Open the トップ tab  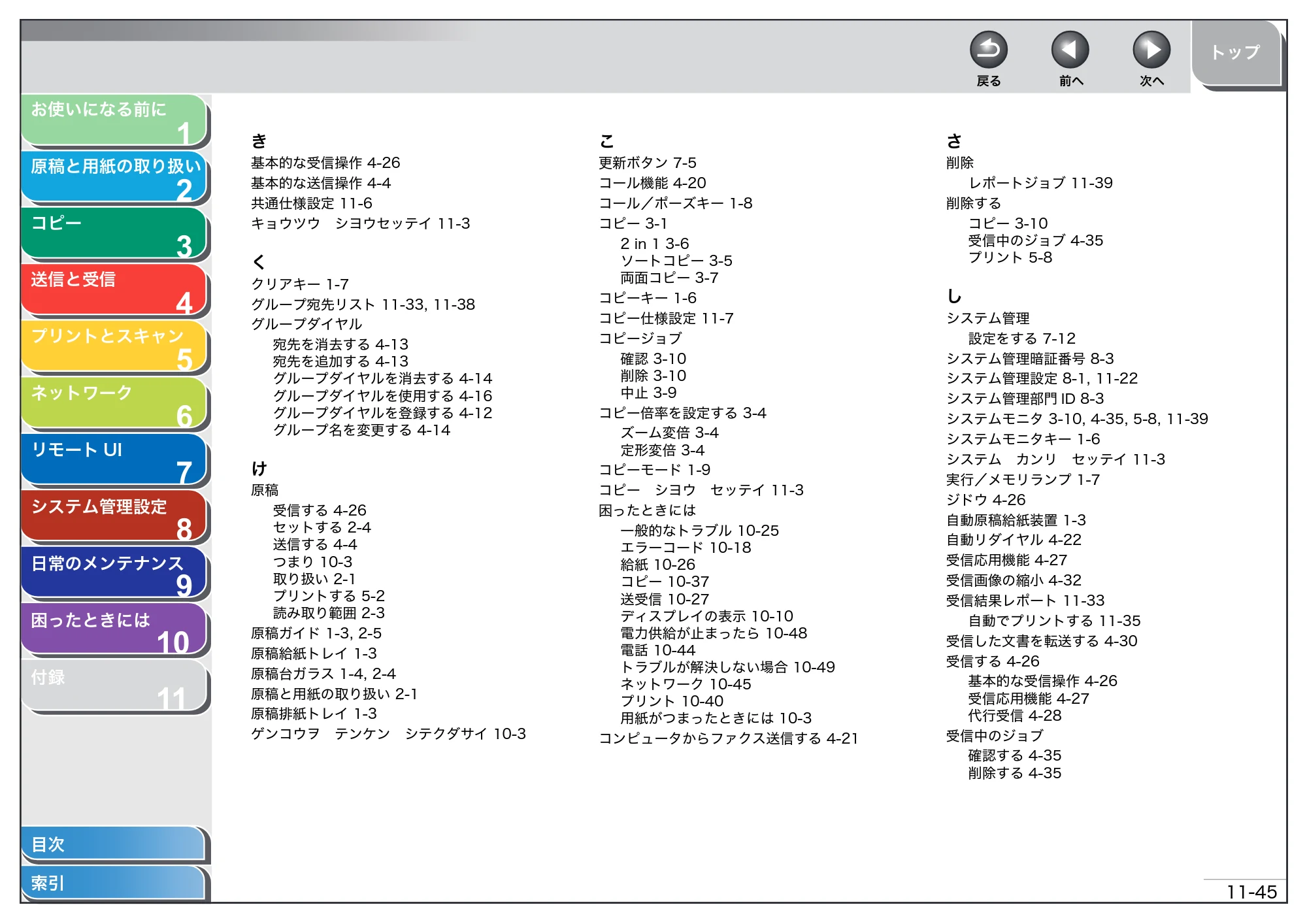(x=1235, y=53)
